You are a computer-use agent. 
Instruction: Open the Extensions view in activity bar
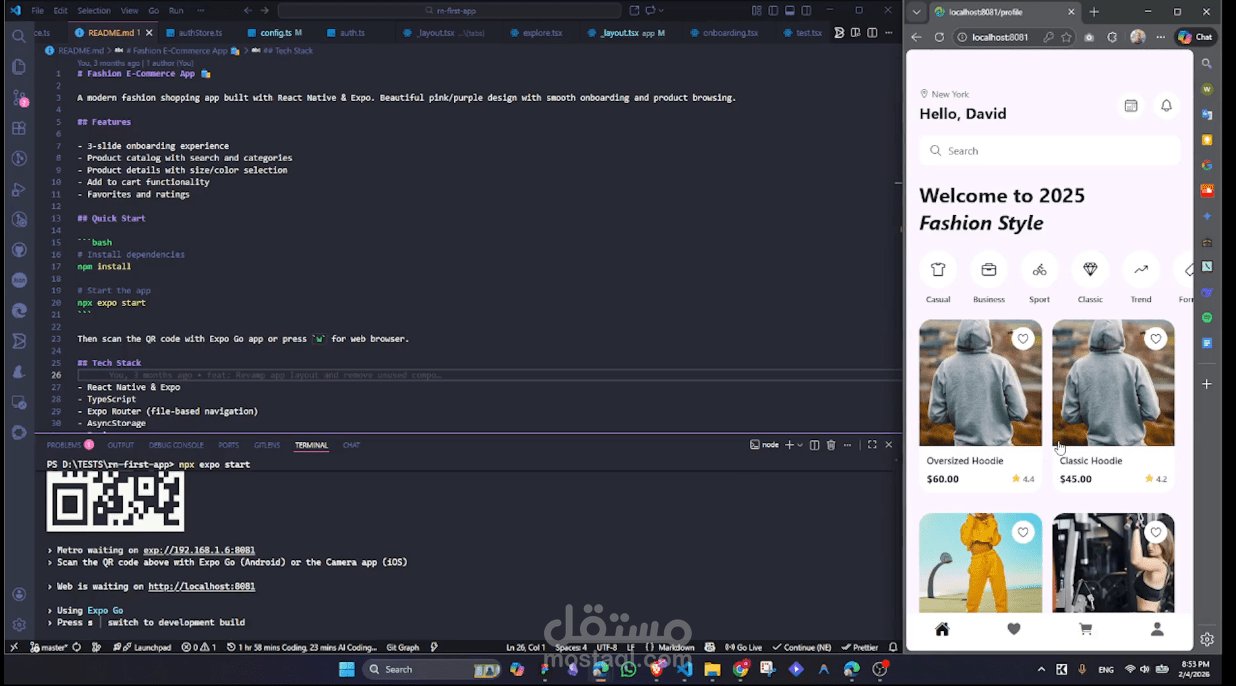(18, 128)
